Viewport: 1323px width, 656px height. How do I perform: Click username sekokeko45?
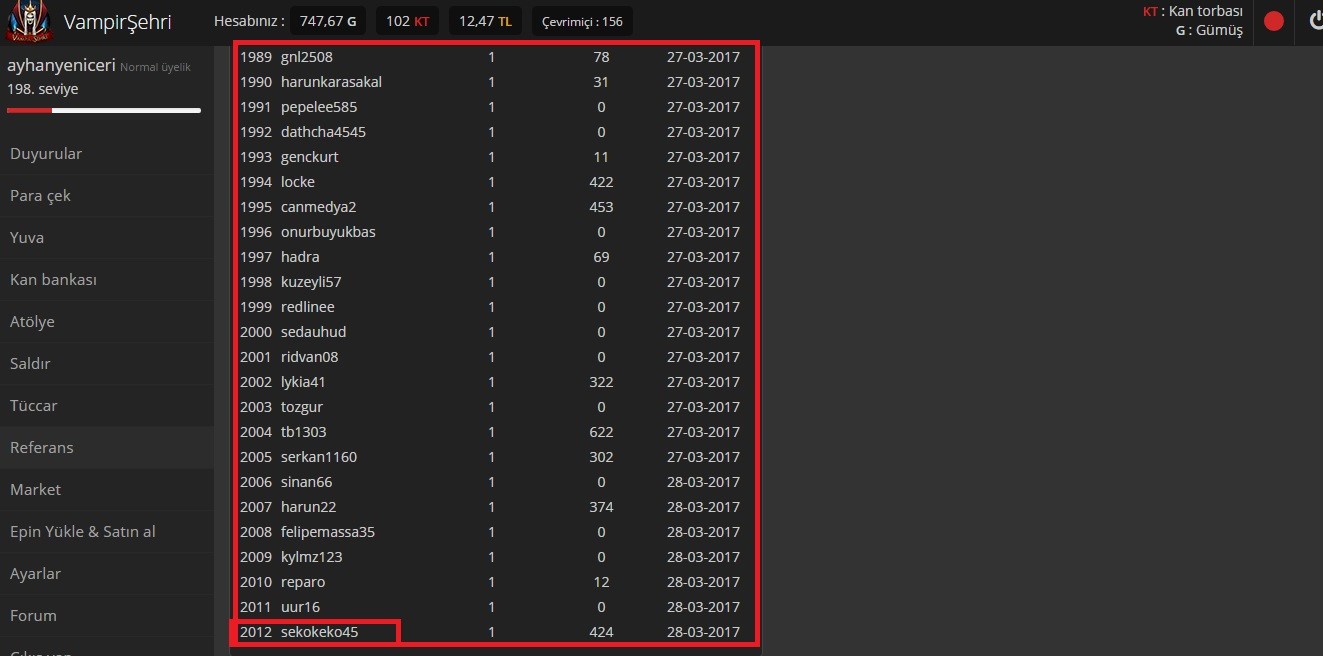(320, 632)
